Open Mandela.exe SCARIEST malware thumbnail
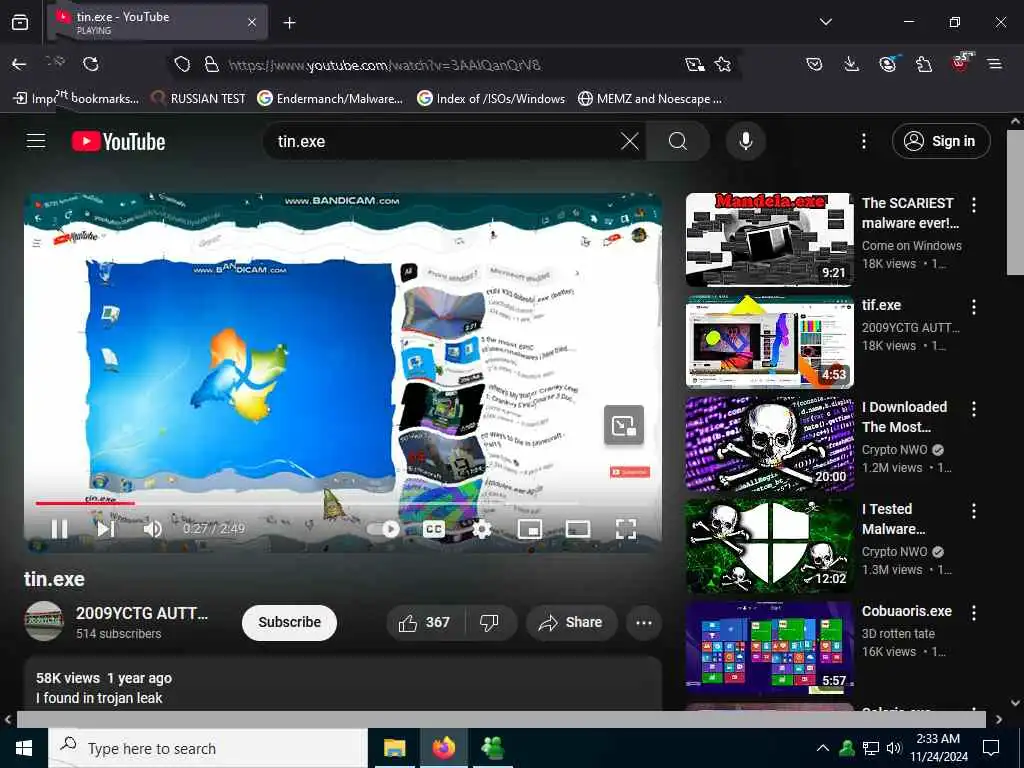Image resolution: width=1024 pixels, height=768 pixels. click(x=769, y=240)
